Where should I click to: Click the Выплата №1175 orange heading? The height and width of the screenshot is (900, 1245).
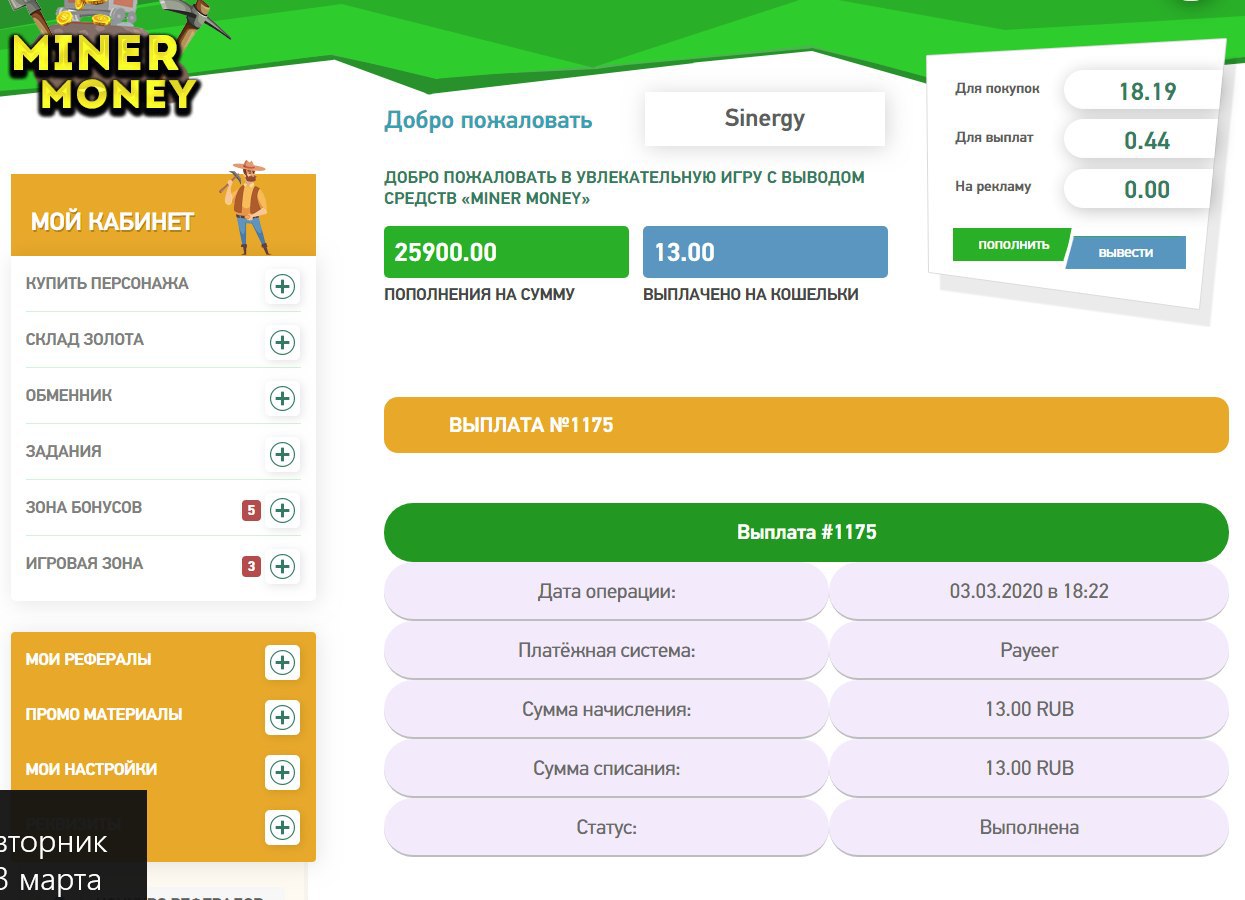coord(806,425)
